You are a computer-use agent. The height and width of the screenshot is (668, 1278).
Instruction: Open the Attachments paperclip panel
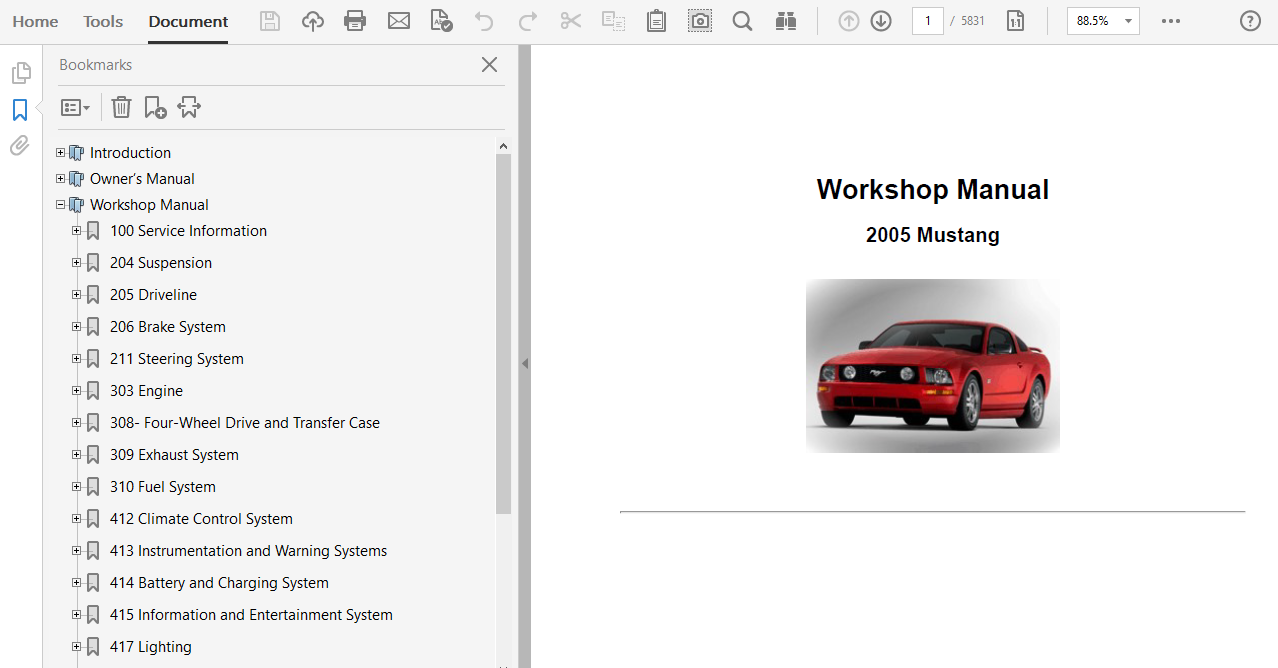[20, 146]
